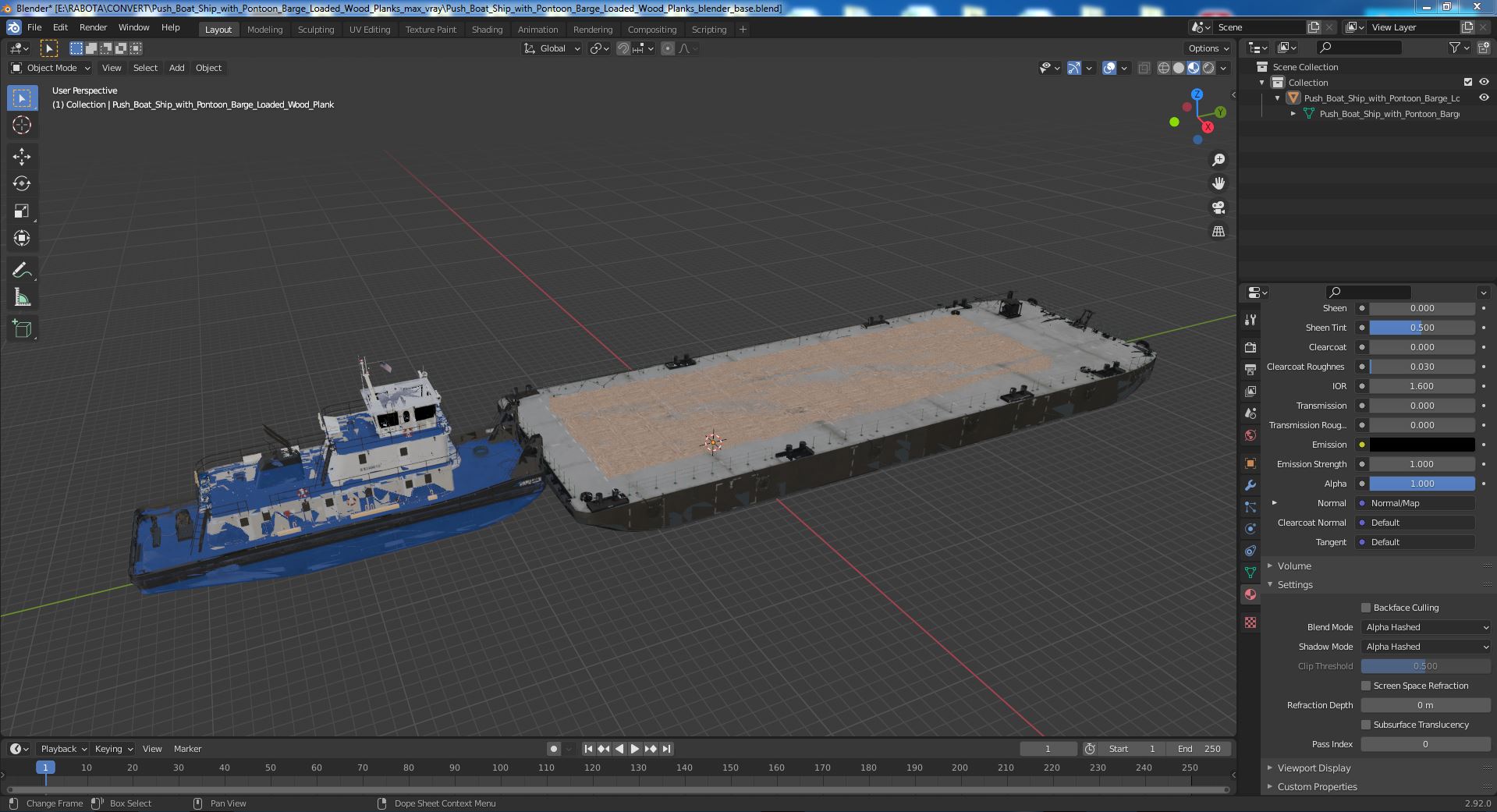
Task: Click the outliner search field
Action: (x=1357, y=48)
